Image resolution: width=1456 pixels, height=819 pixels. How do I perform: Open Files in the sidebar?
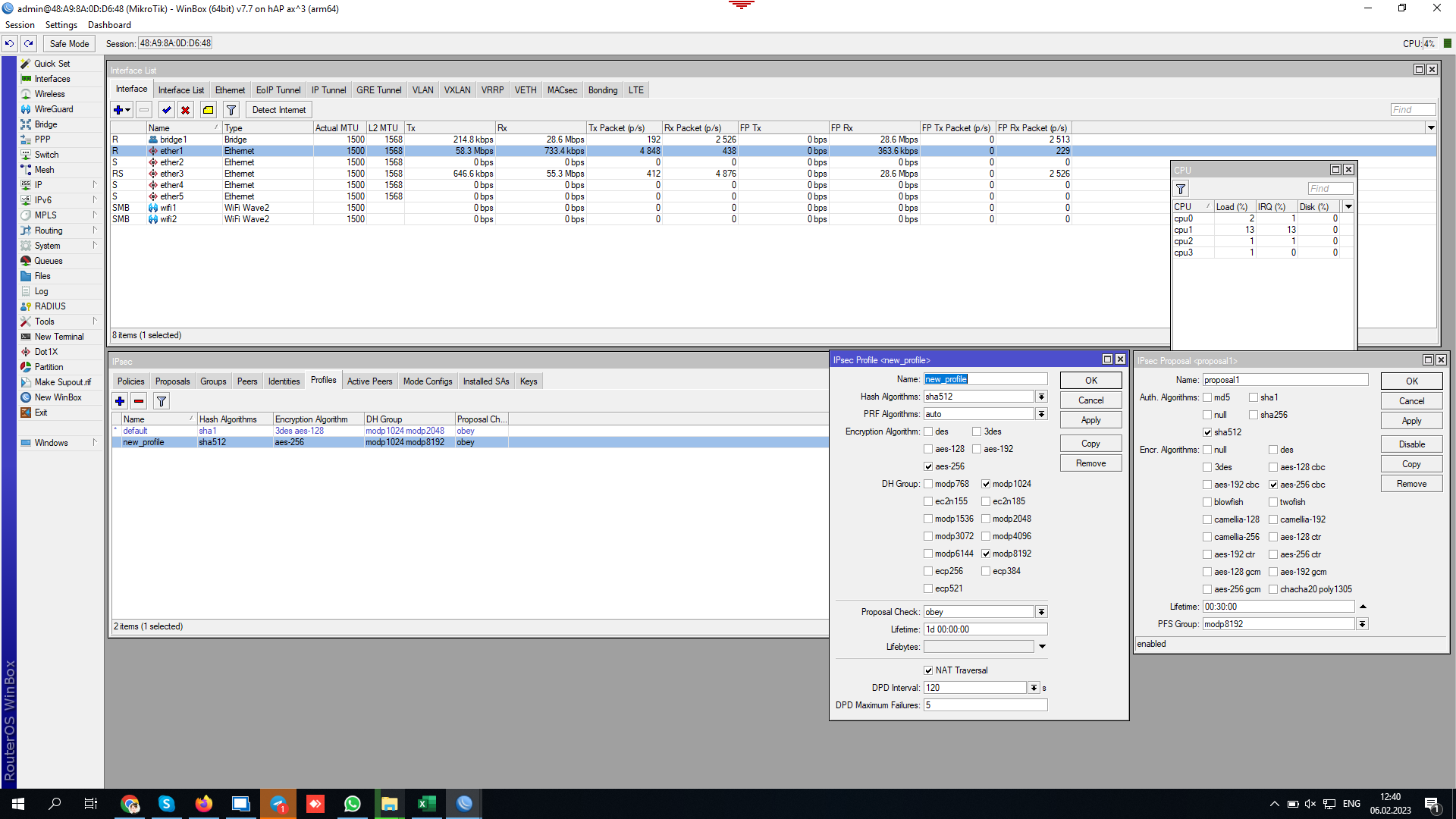tap(42, 276)
